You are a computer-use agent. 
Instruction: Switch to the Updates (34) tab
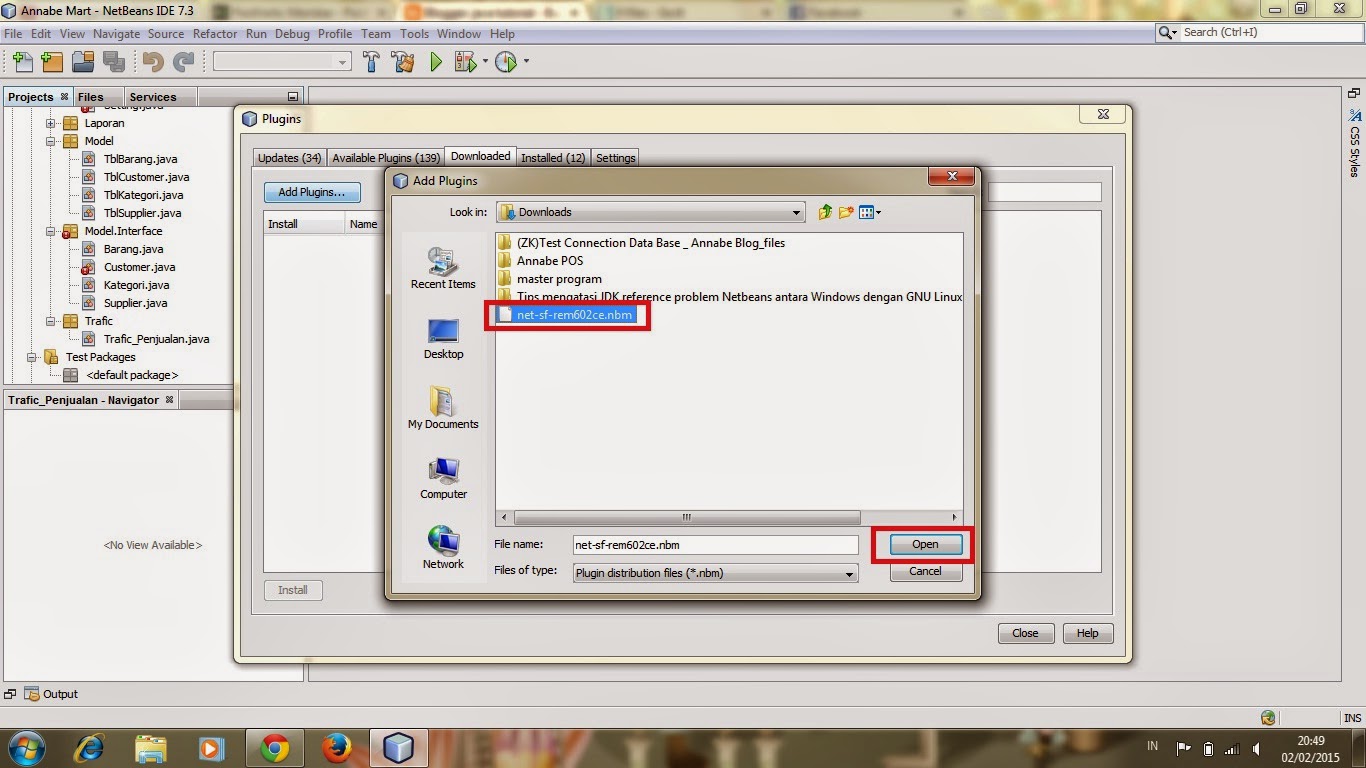click(289, 158)
